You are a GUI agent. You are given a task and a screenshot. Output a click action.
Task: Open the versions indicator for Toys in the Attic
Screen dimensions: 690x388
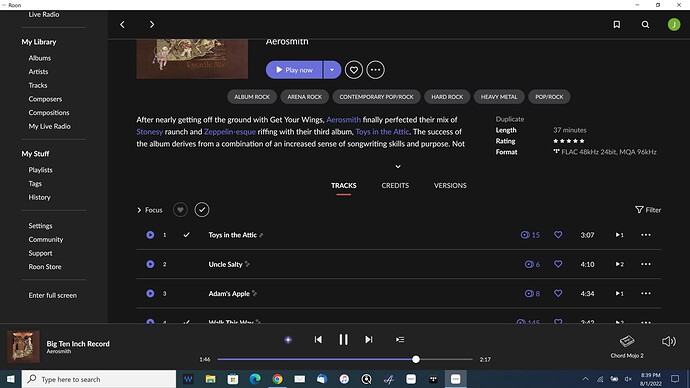point(620,235)
